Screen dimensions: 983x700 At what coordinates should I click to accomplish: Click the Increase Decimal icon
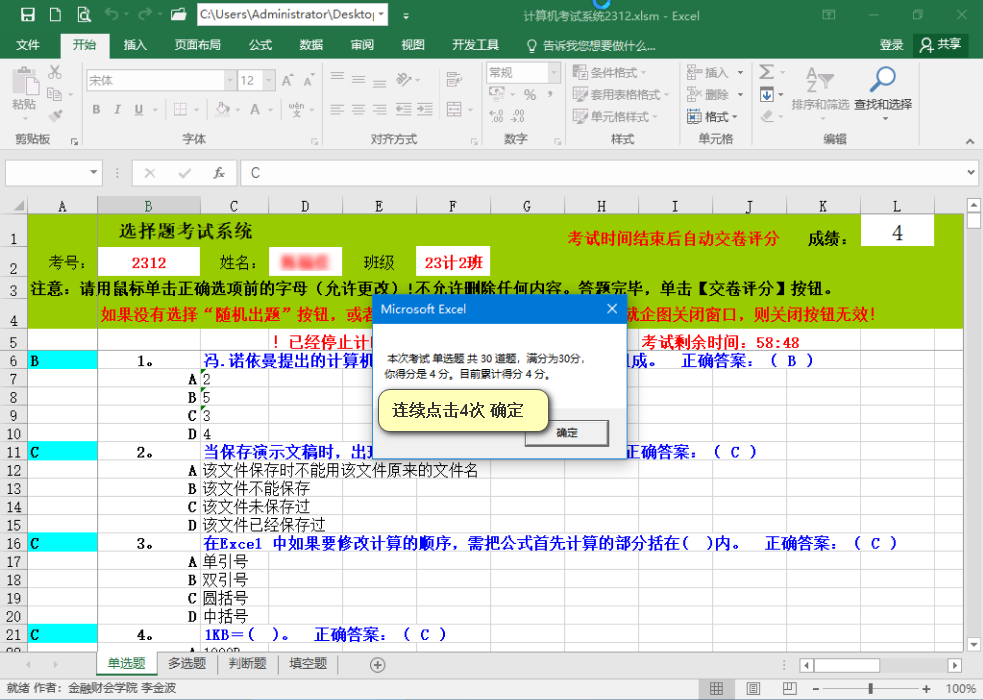(497, 116)
